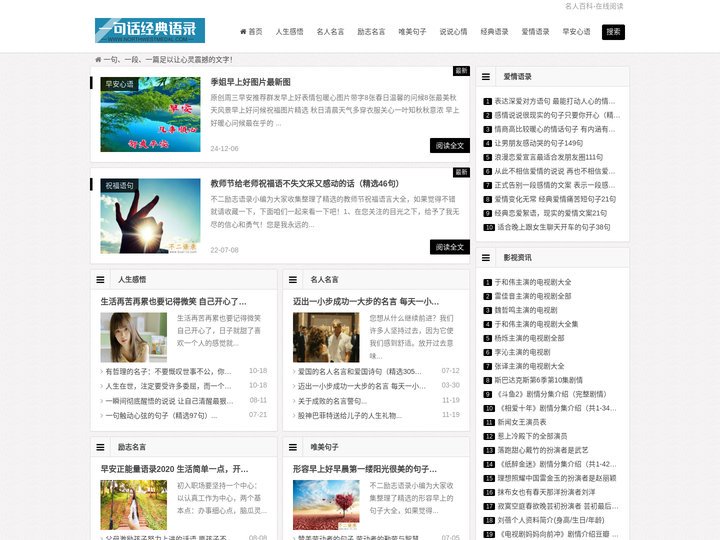Click the hamburger icon beside 励志名言 panel

[x=100, y=447]
